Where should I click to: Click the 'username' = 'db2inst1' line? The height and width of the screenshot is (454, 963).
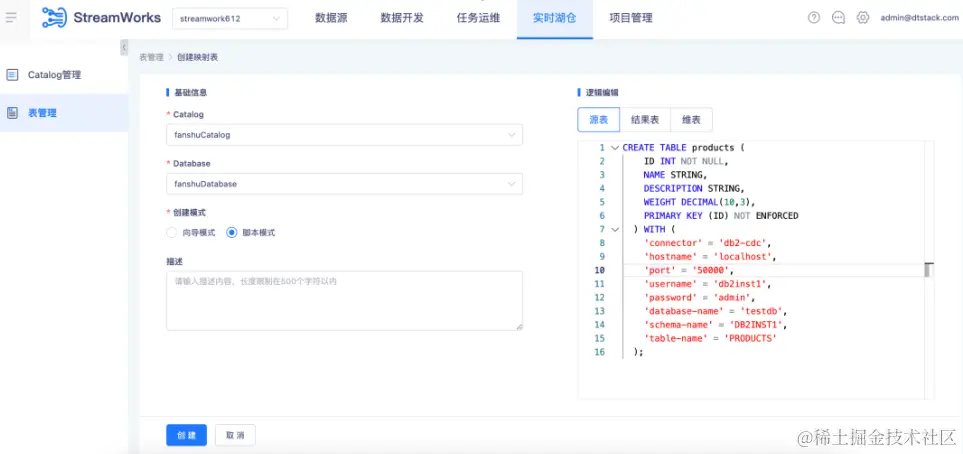(x=707, y=284)
